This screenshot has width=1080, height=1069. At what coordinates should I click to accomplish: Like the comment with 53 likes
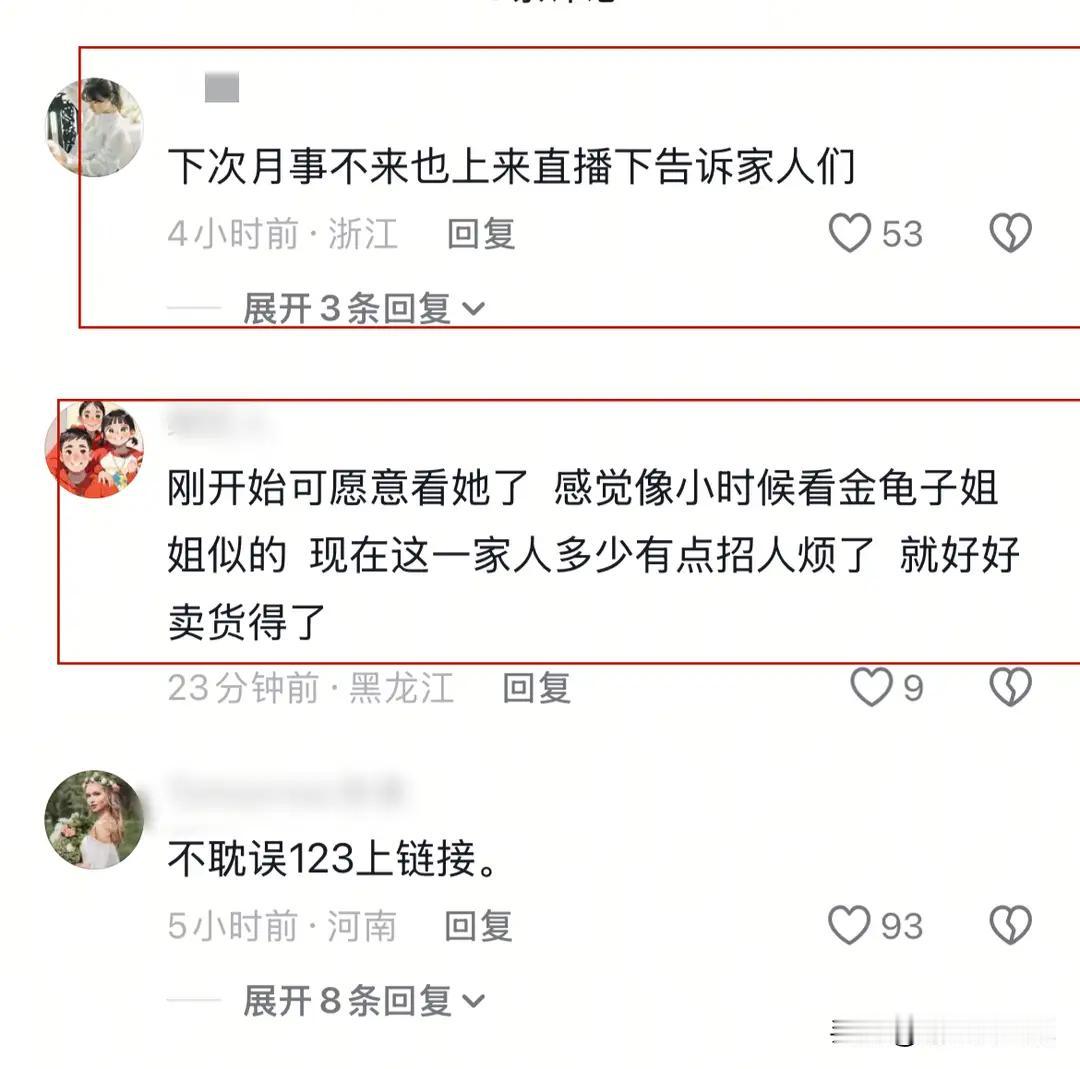click(x=849, y=232)
